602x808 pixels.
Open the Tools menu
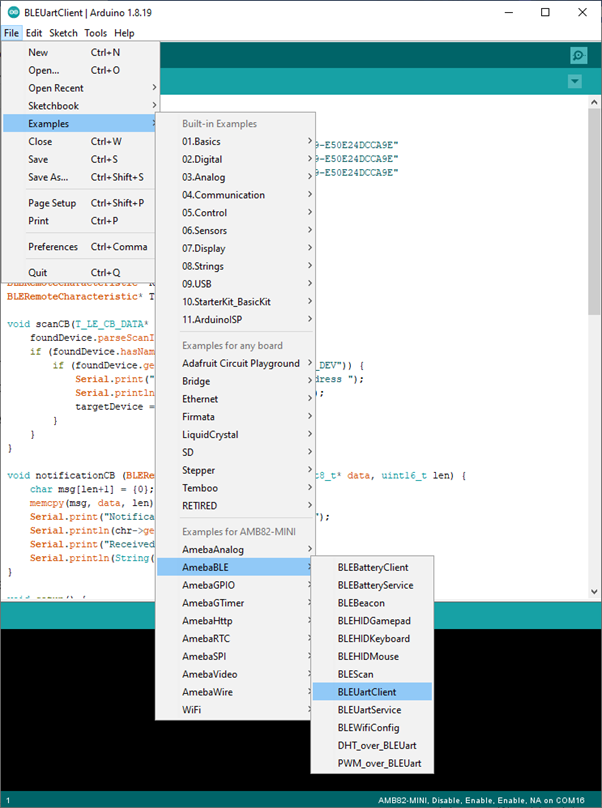coord(95,33)
